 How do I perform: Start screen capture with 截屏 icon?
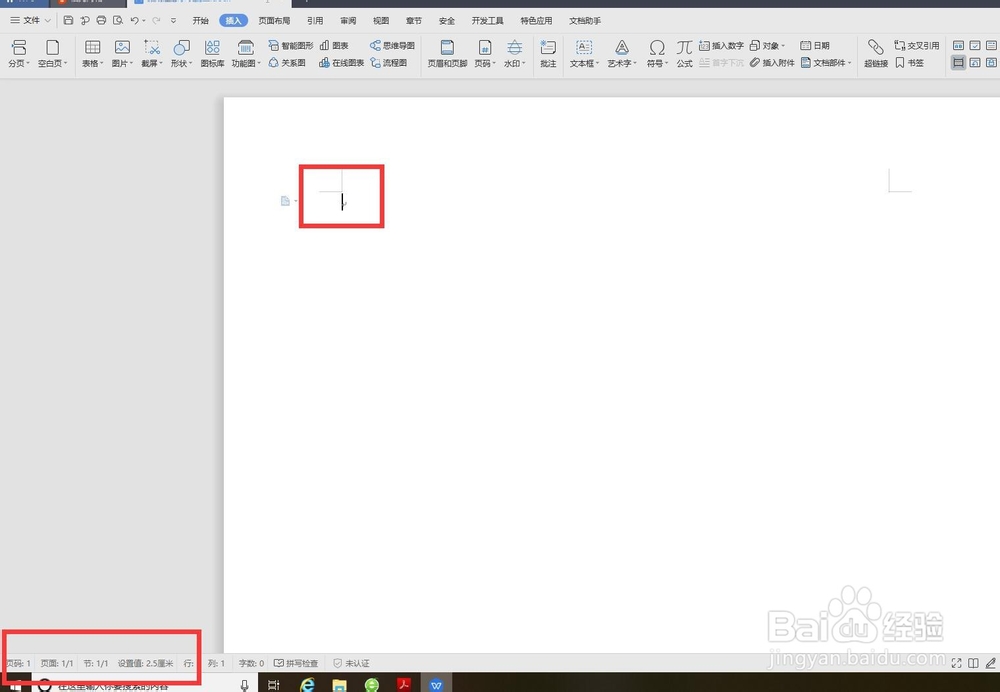click(152, 53)
